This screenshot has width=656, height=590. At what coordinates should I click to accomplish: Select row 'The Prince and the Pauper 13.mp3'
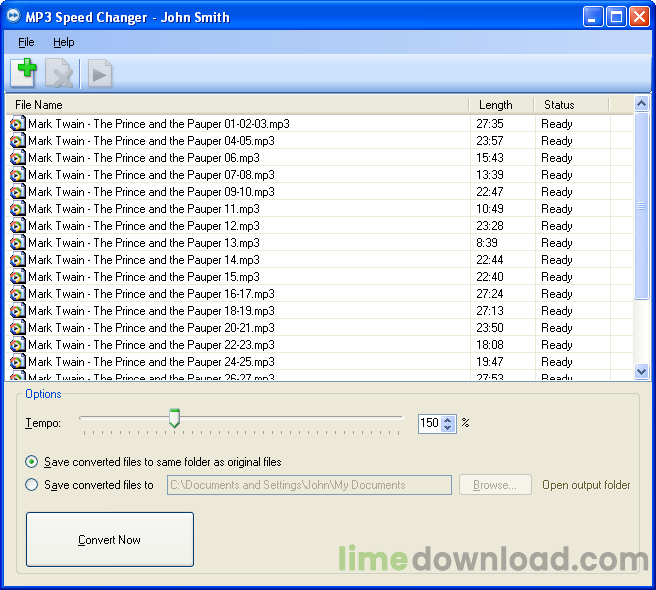click(320, 243)
